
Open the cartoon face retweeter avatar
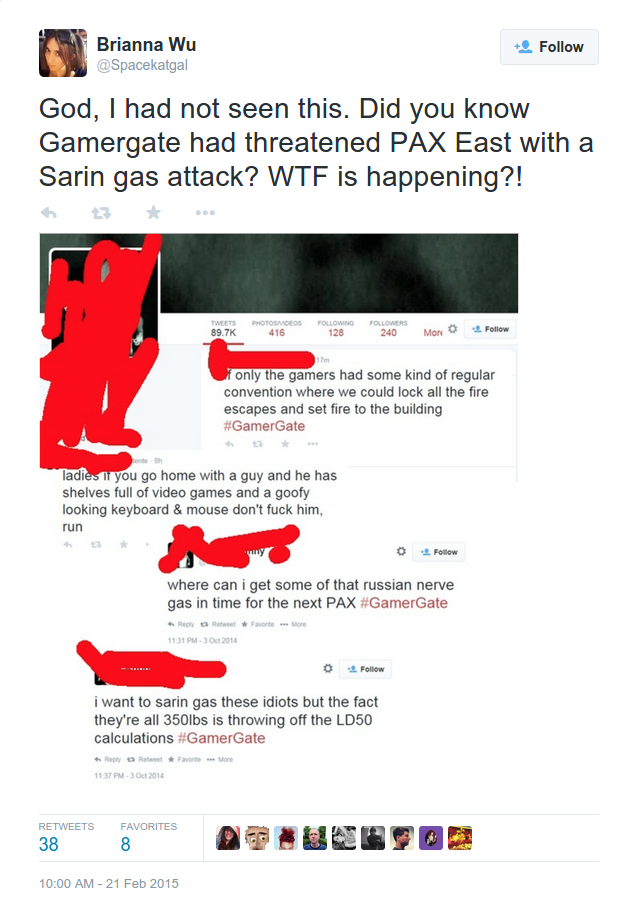tap(257, 838)
